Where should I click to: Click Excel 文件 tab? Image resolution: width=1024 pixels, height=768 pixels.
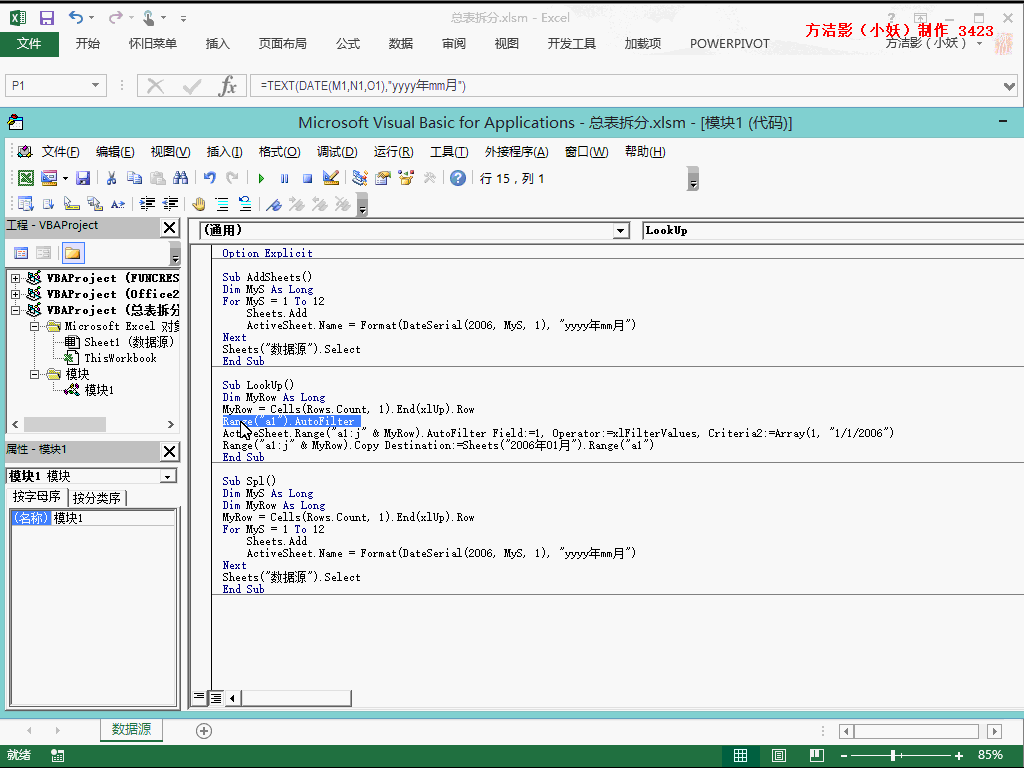tap(29, 44)
